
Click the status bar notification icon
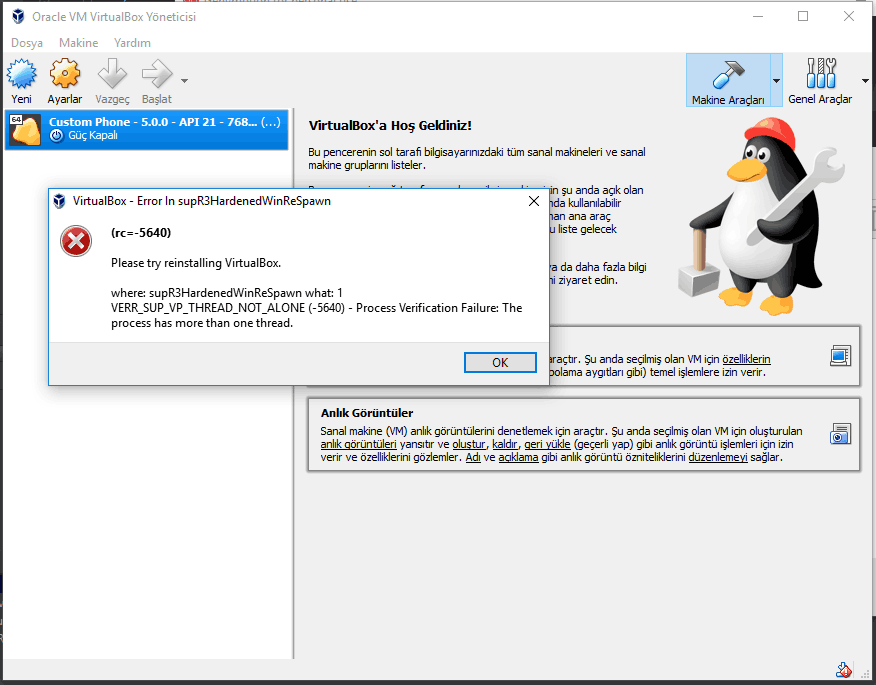(844, 670)
